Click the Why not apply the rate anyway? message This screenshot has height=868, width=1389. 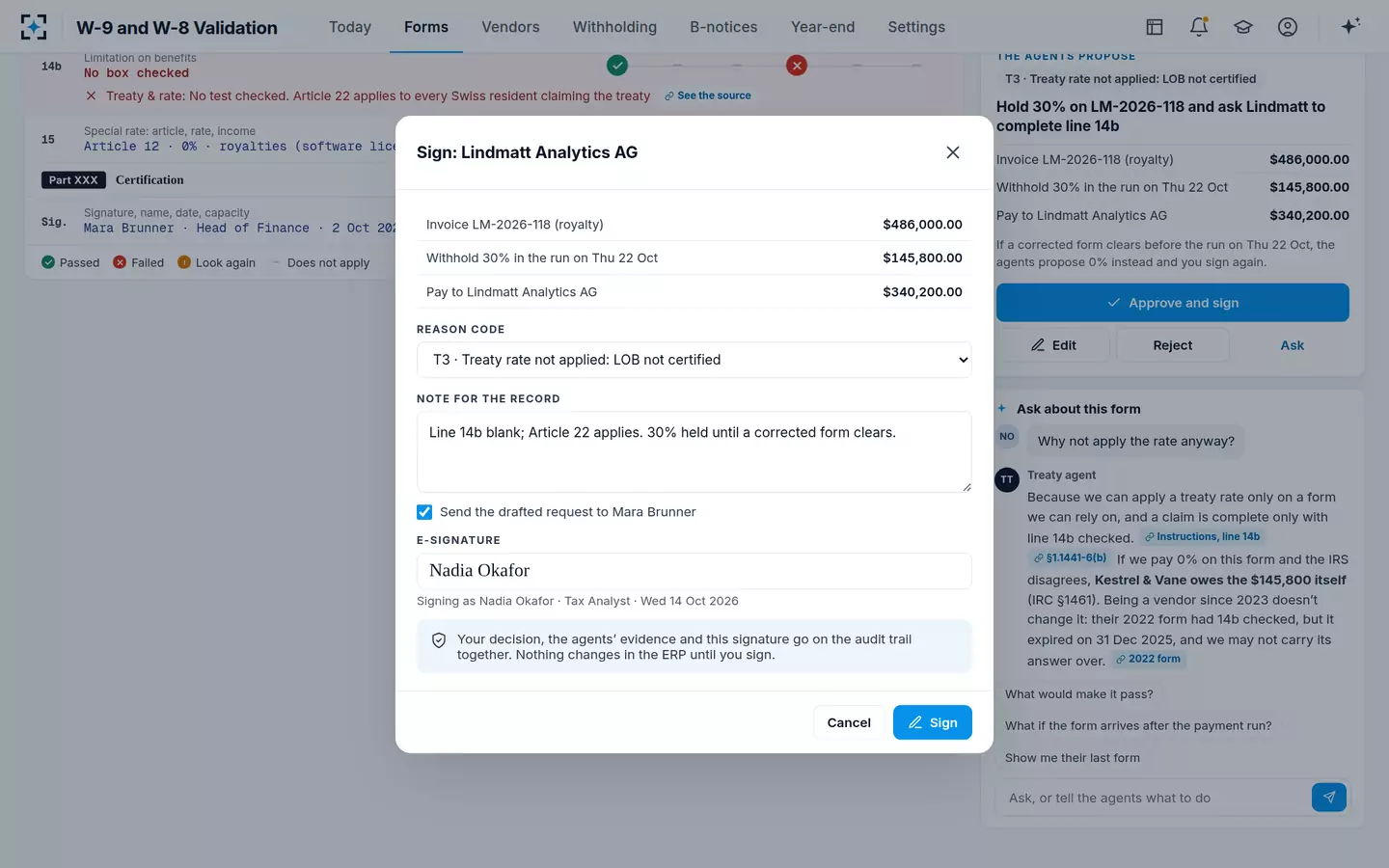click(1136, 441)
